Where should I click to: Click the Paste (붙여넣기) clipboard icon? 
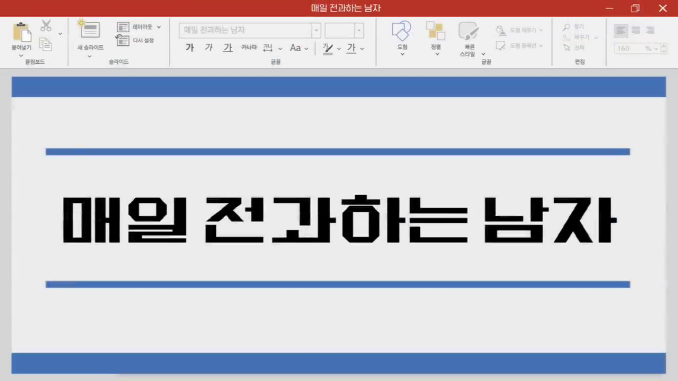pyautogui.click(x=21, y=32)
